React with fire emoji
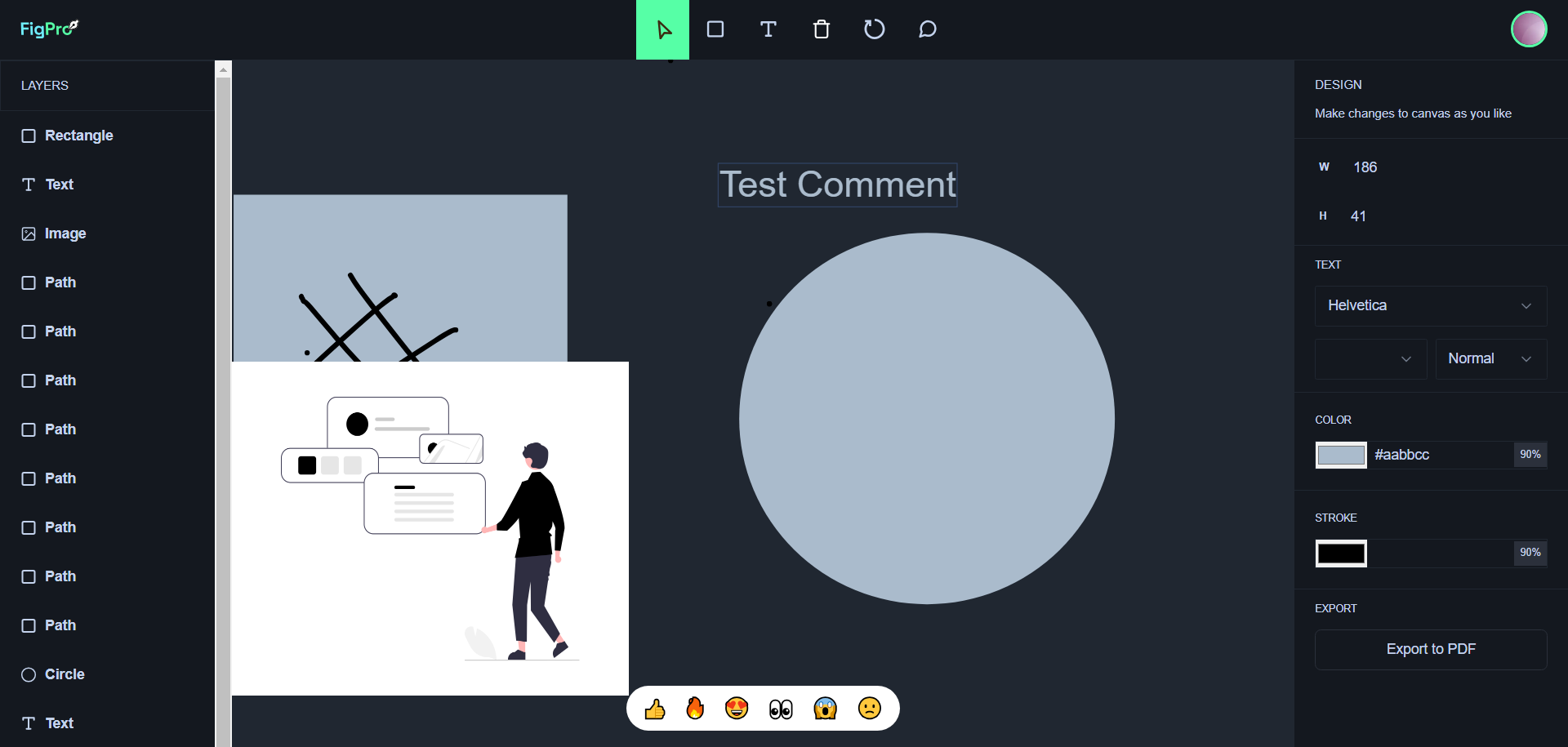Viewport: 1568px width, 747px height. click(x=695, y=708)
